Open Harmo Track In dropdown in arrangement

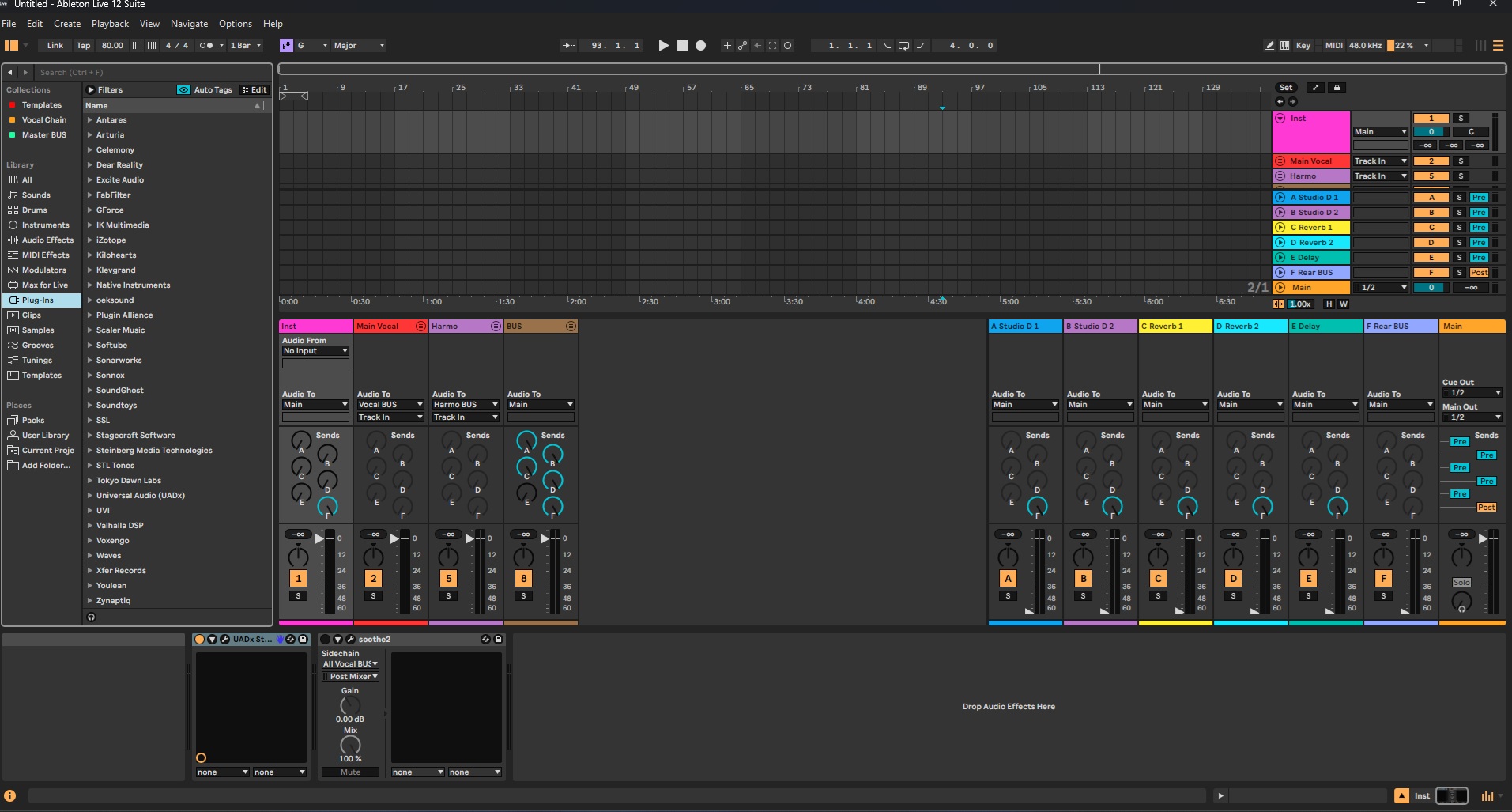[x=1380, y=176]
